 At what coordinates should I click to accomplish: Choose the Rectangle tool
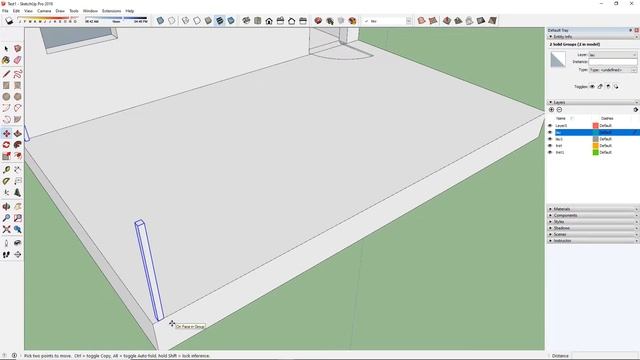6,85
